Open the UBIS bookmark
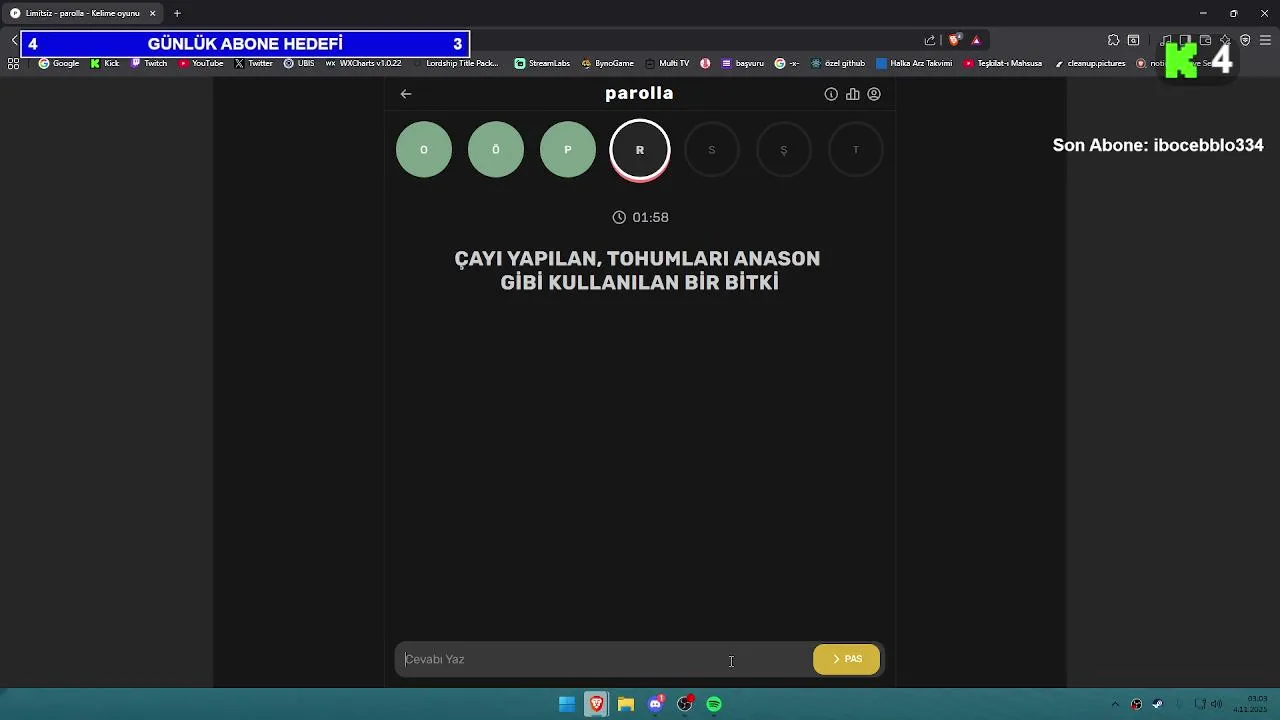Screen dimensions: 1280x720 point(299,63)
